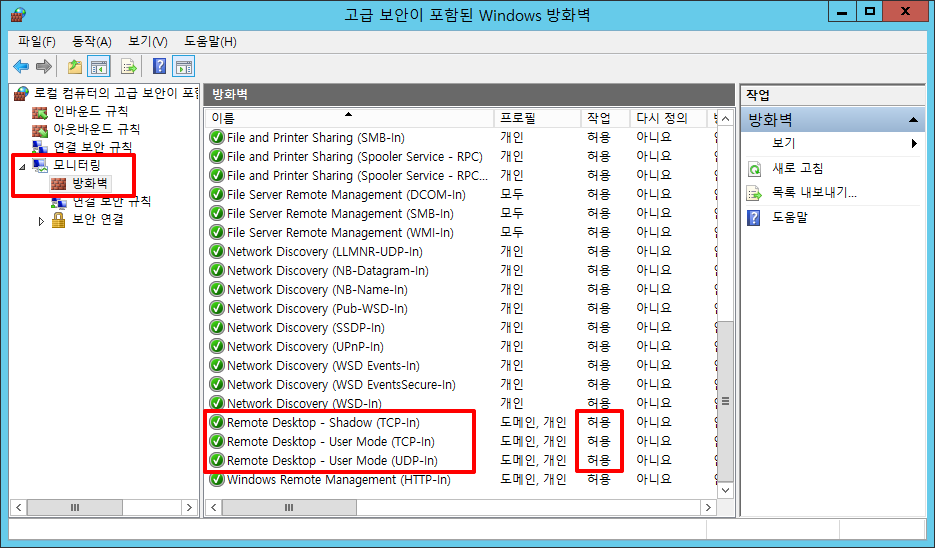Screen dimensions: 935x548
Task: Select File Server Remote Management (SMB-In) rule
Action: [x=340, y=213]
